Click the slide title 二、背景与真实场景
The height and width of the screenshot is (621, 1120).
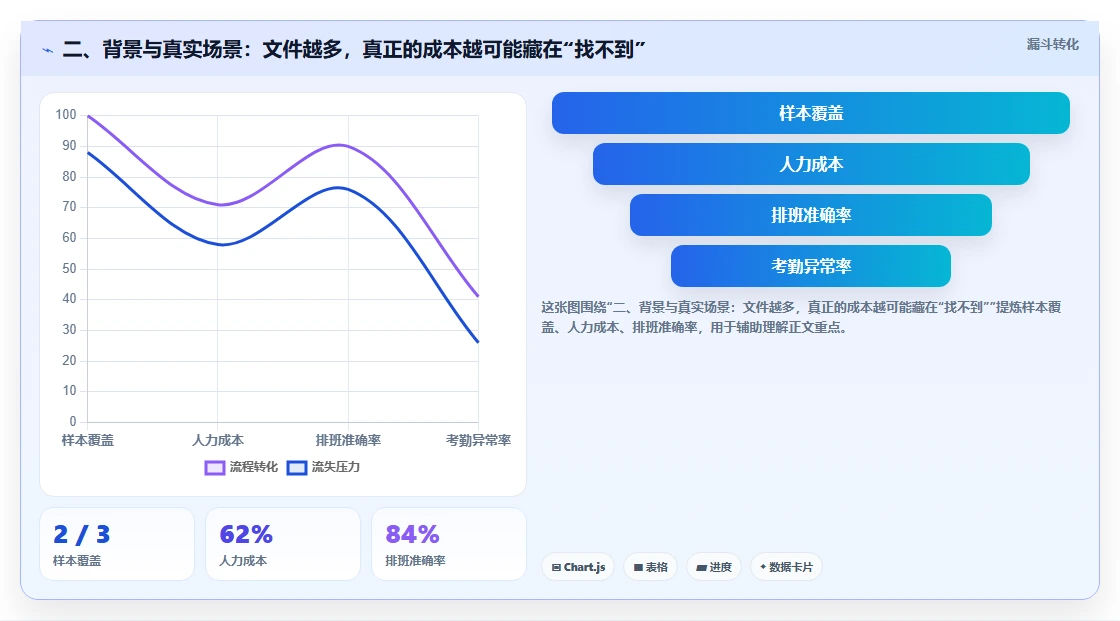354,50
